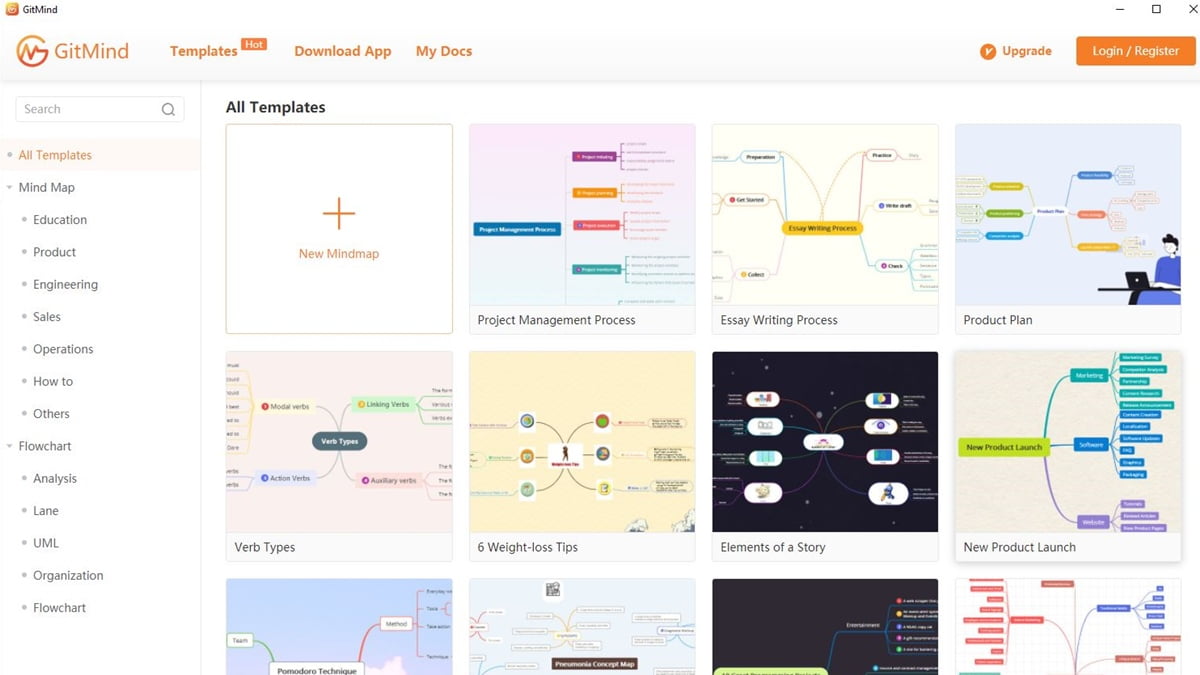Collapse the Mind Map category
1200x675 pixels.
pyautogui.click(x=10, y=187)
